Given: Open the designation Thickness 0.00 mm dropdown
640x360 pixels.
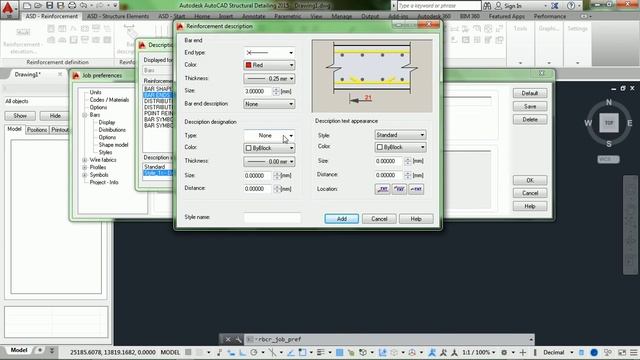Looking at the screenshot, I should (269, 162).
